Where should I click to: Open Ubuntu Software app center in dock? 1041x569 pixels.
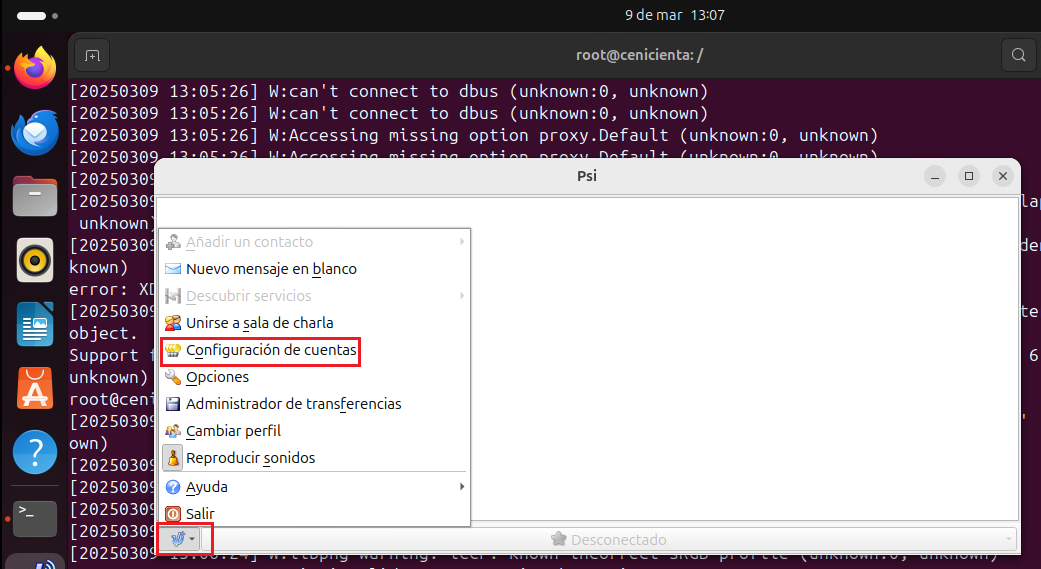point(35,388)
